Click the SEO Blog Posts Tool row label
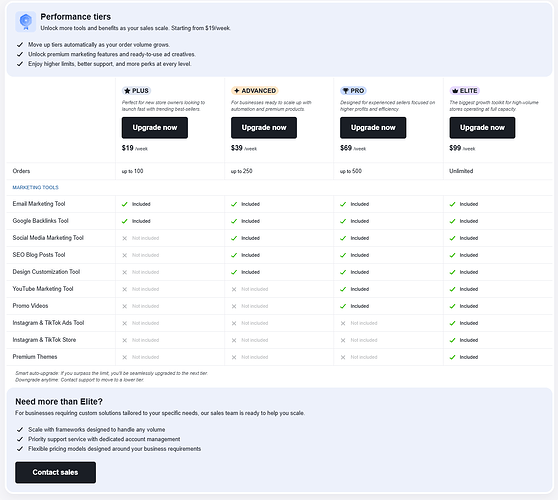Screen dimensions: 558x500 39,255
